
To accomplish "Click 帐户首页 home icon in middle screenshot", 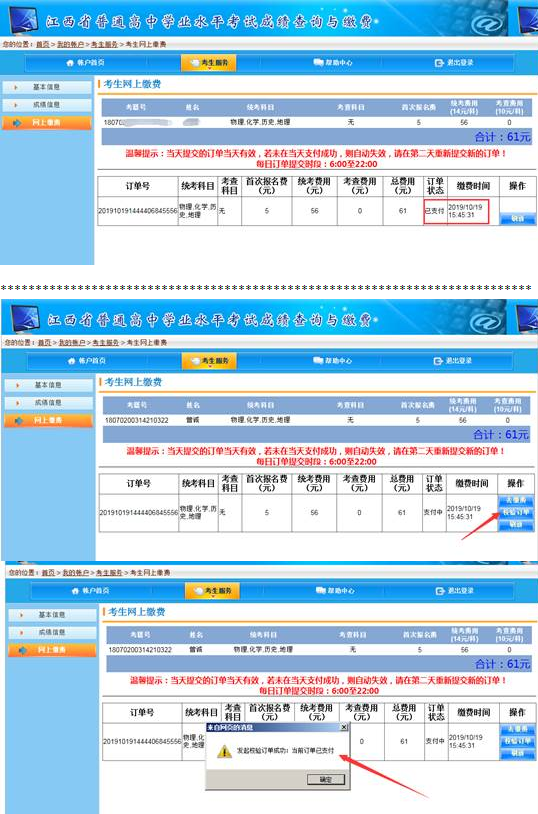I will [x=72, y=361].
